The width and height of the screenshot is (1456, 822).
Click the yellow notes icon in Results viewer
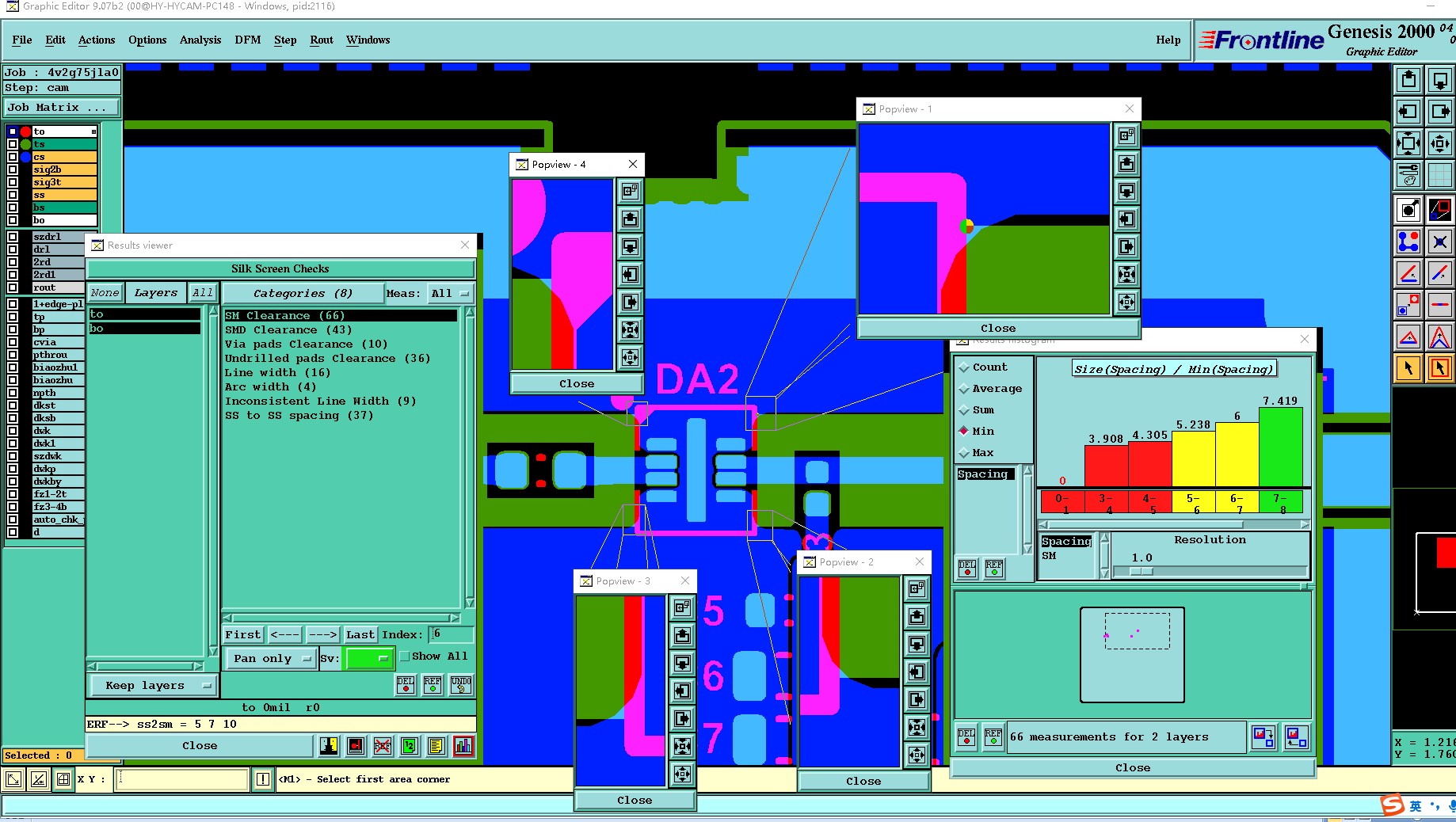(436, 745)
